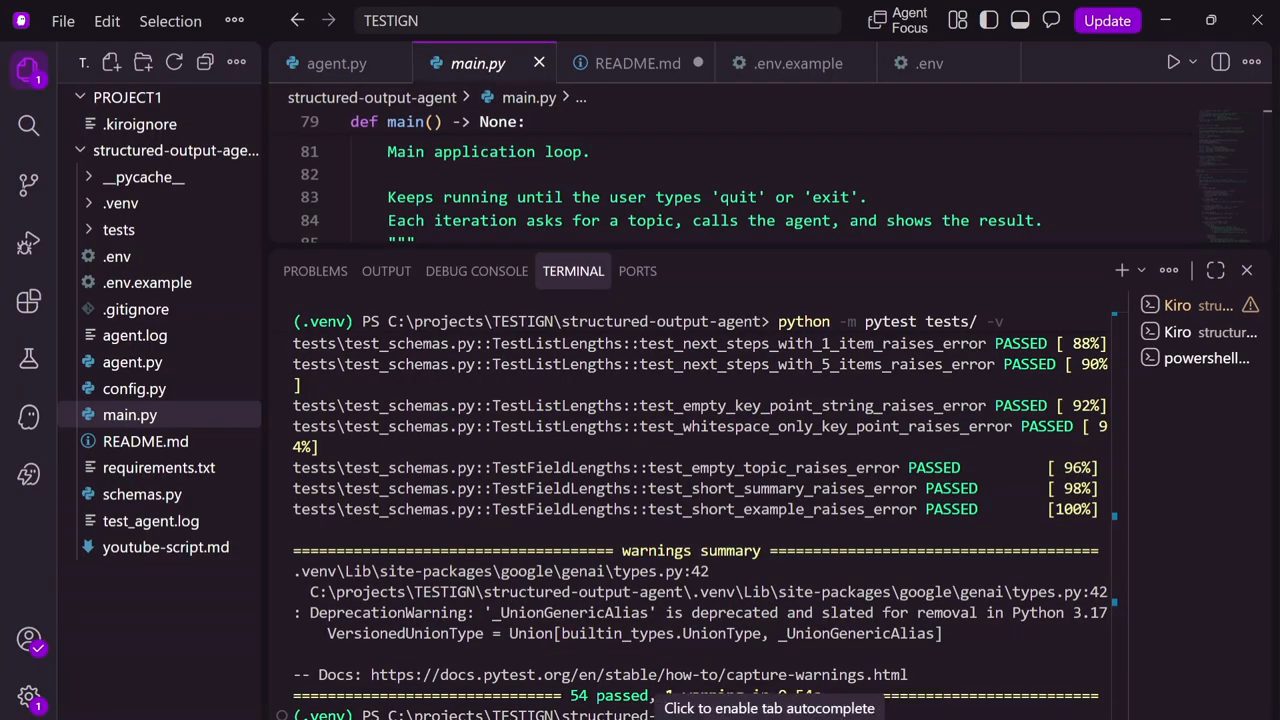The width and height of the screenshot is (1280, 720).
Task: Open Explorer more actions menu
Action: coord(237,63)
